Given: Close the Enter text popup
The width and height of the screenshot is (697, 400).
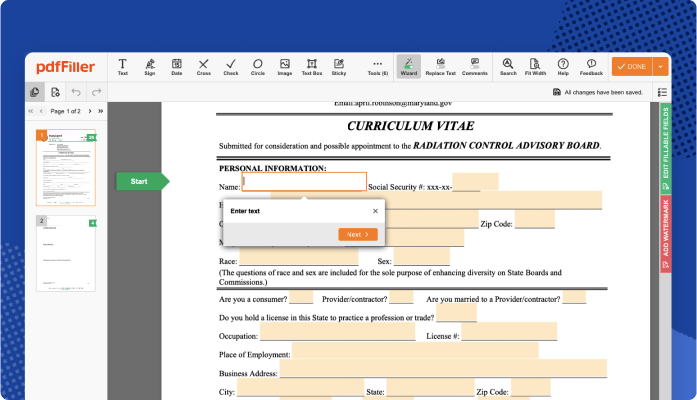Looking at the screenshot, I should [x=375, y=211].
